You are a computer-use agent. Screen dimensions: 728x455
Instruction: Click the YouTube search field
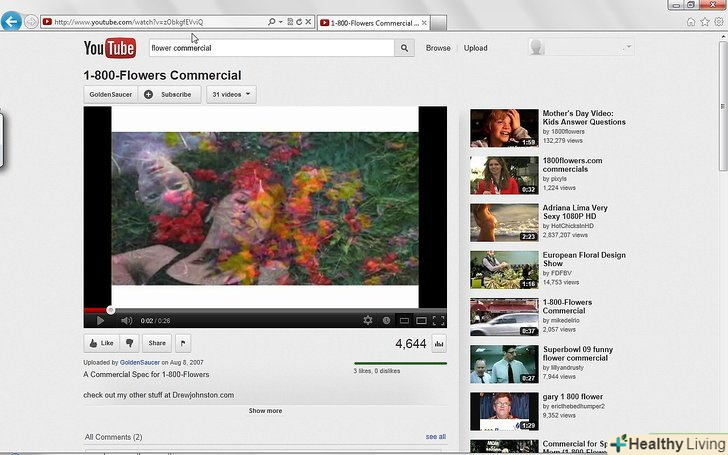pyautogui.click(x=272, y=48)
